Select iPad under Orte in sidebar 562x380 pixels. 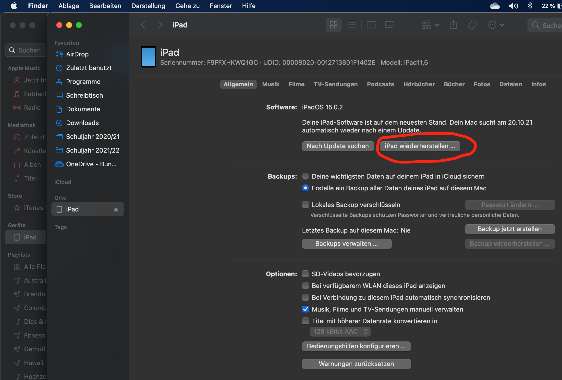tap(87, 209)
